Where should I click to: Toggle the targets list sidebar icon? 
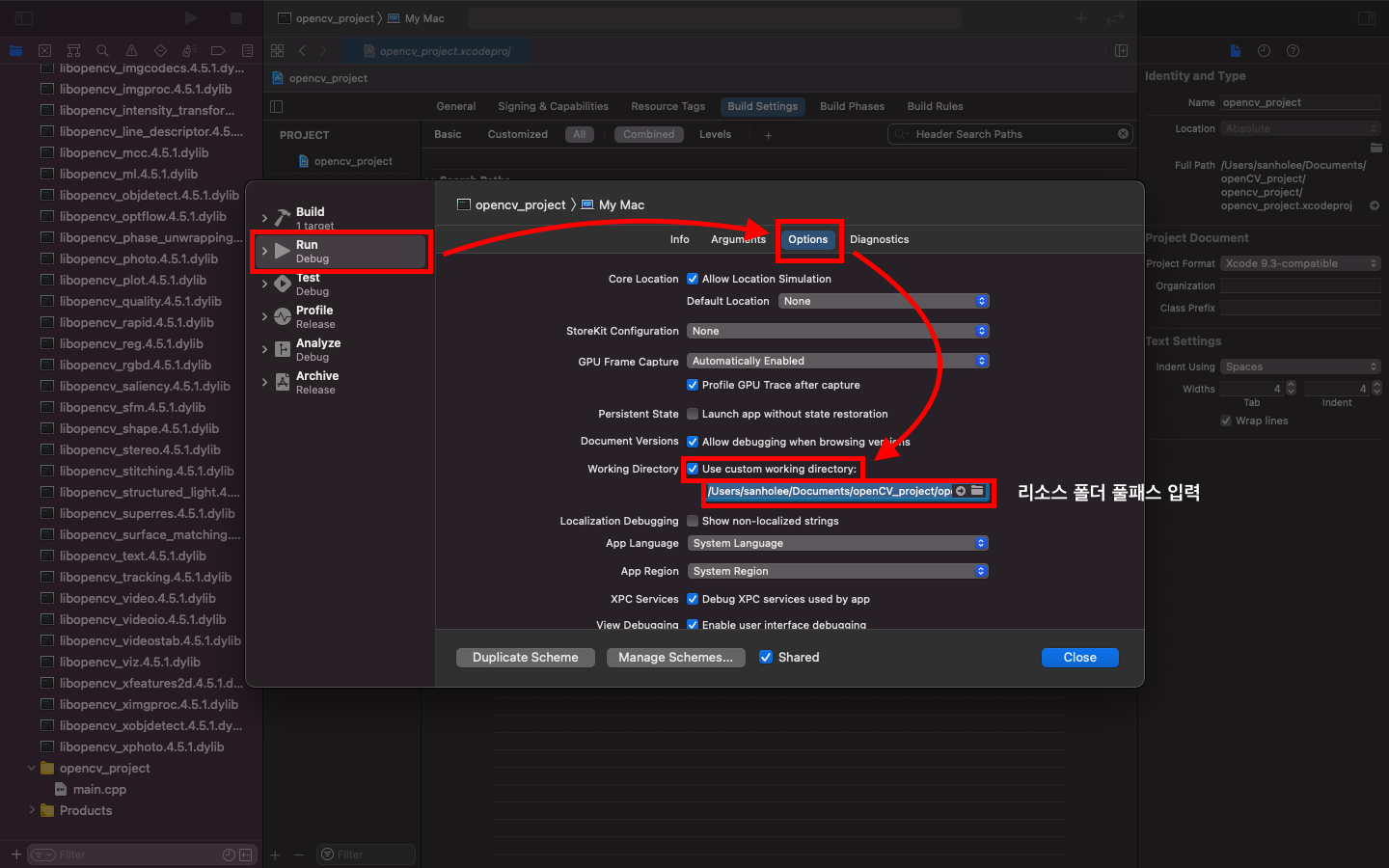click(x=277, y=106)
